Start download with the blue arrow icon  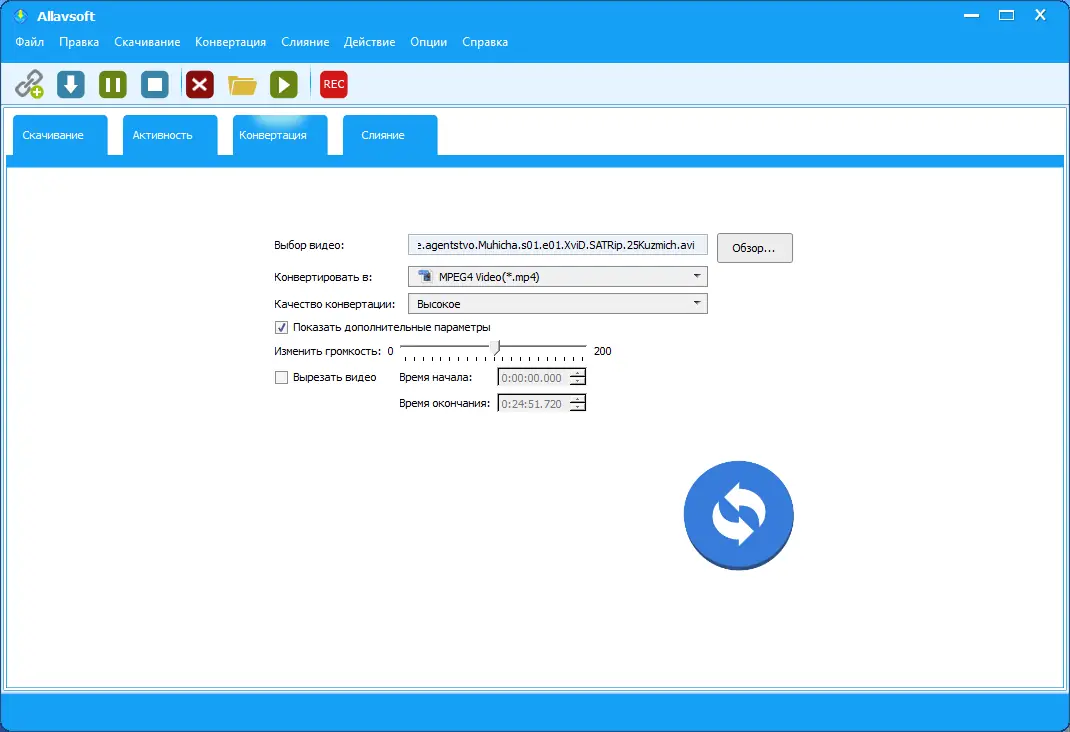pos(71,85)
